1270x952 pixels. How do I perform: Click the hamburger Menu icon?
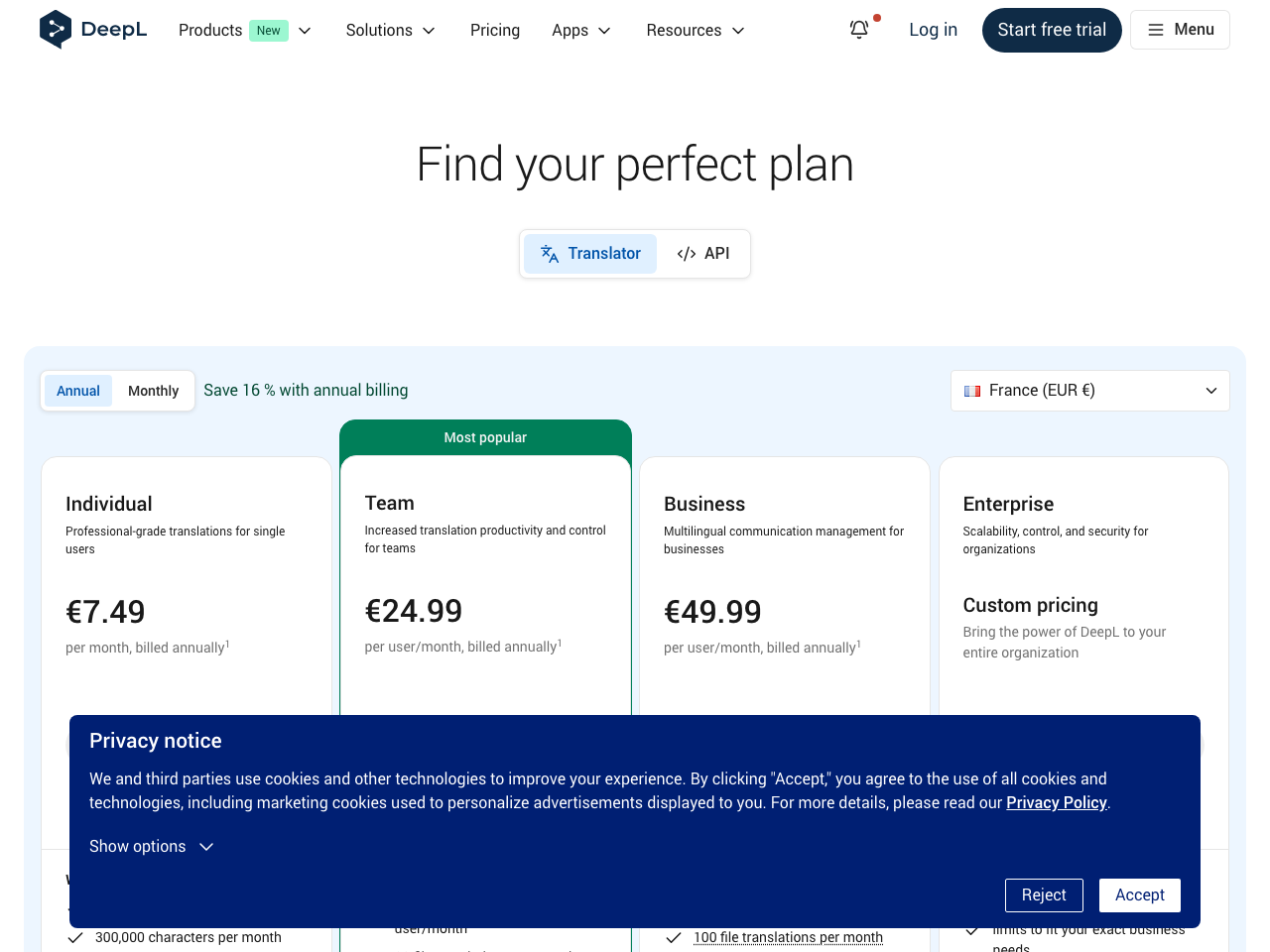pos(1156,30)
